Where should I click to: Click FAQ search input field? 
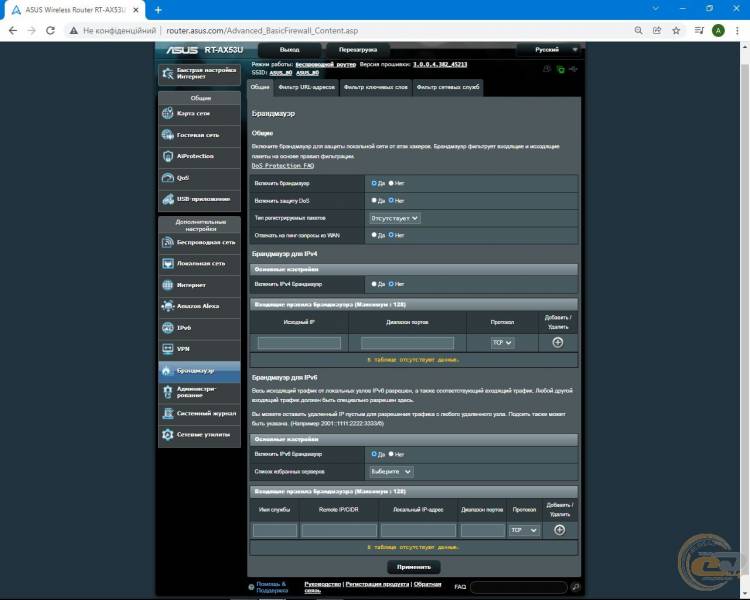pos(519,587)
